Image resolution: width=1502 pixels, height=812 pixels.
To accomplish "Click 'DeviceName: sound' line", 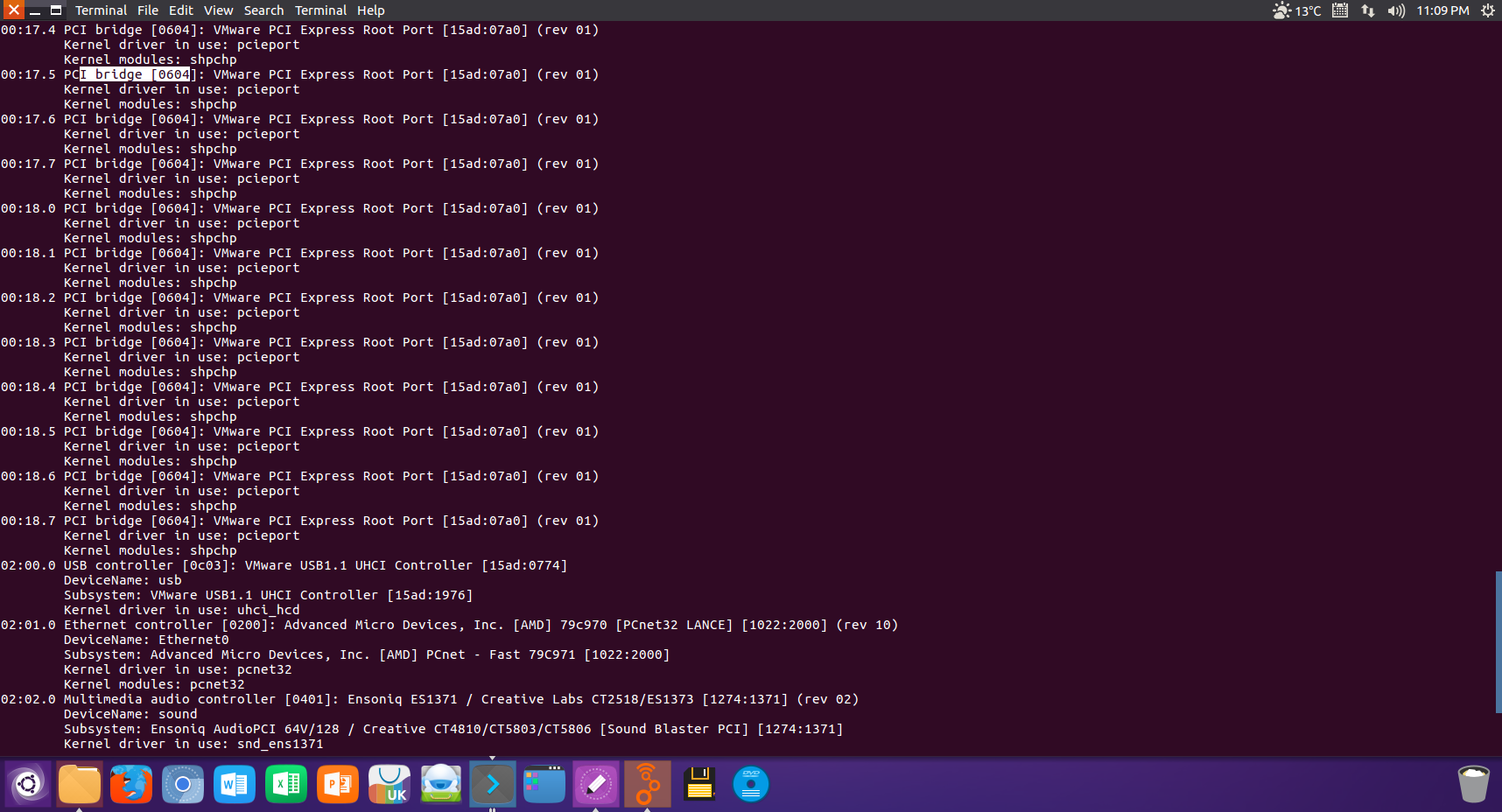I will pyautogui.click(x=130, y=714).
